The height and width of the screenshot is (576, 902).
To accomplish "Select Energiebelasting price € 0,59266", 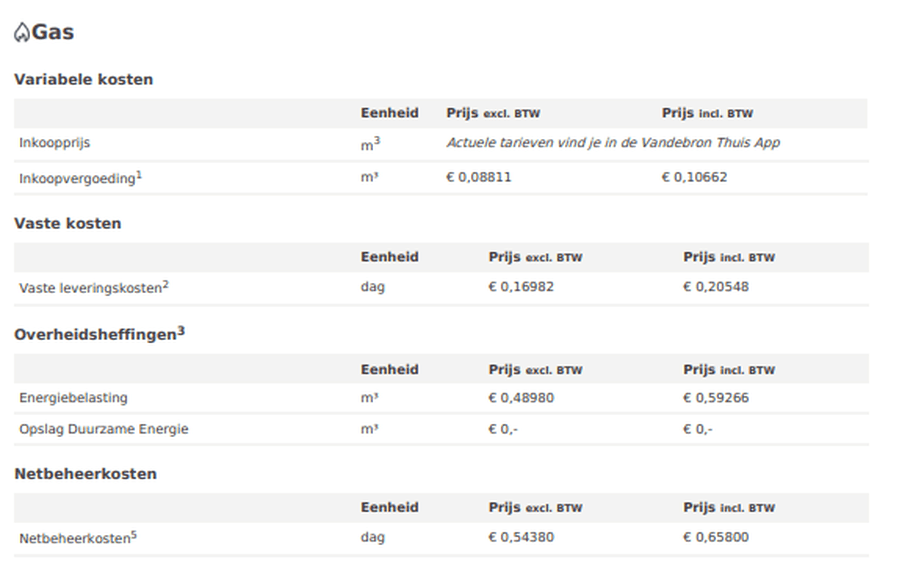I will [x=715, y=398].
